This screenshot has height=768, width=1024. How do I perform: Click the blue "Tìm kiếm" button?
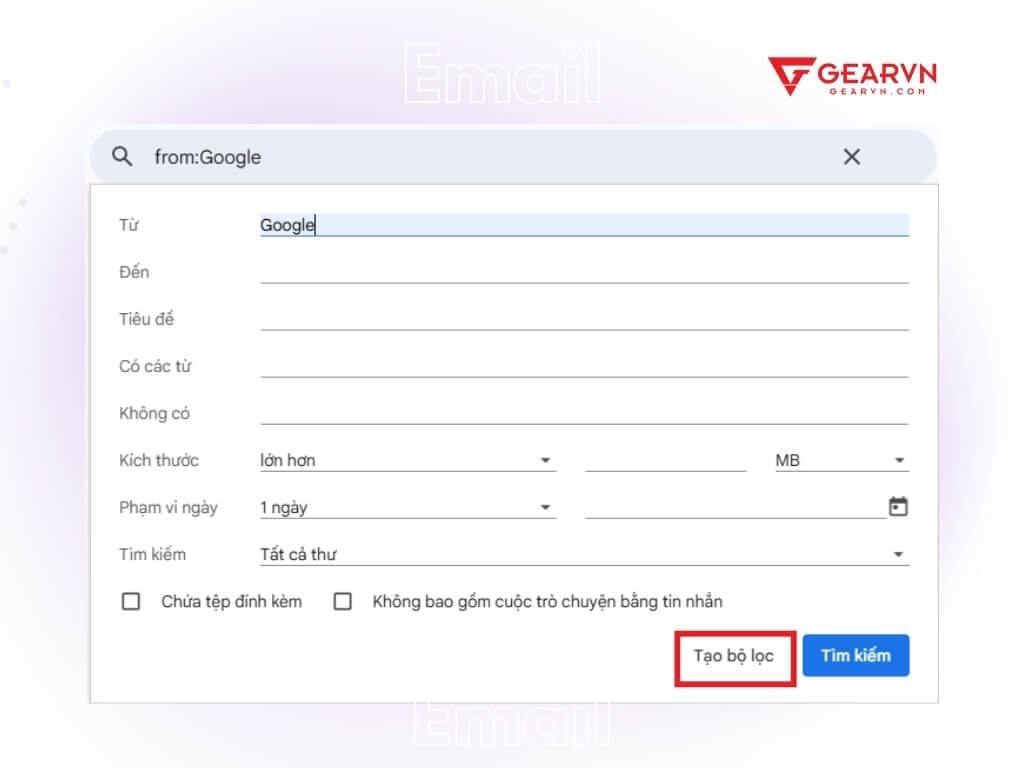coord(856,655)
